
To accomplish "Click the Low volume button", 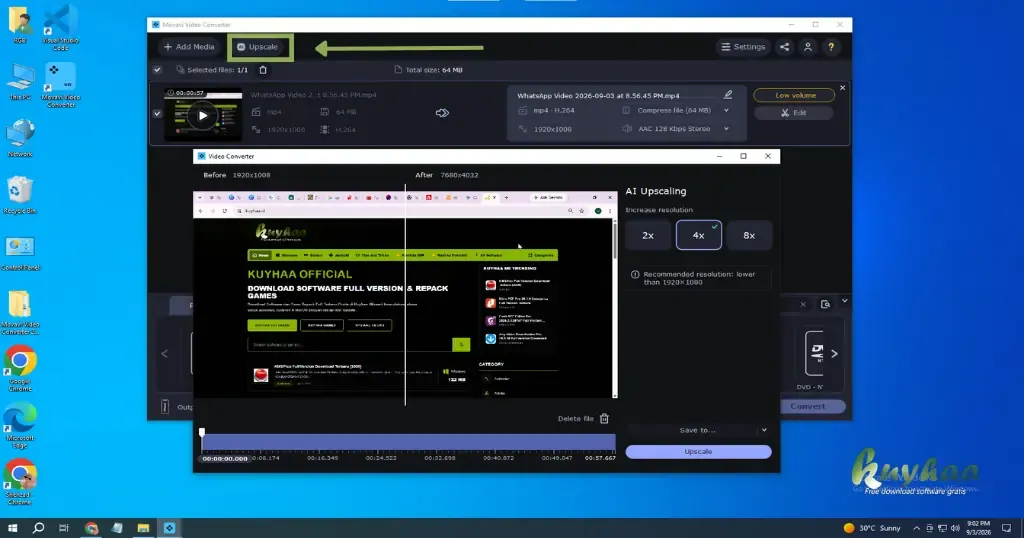I will [794, 95].
